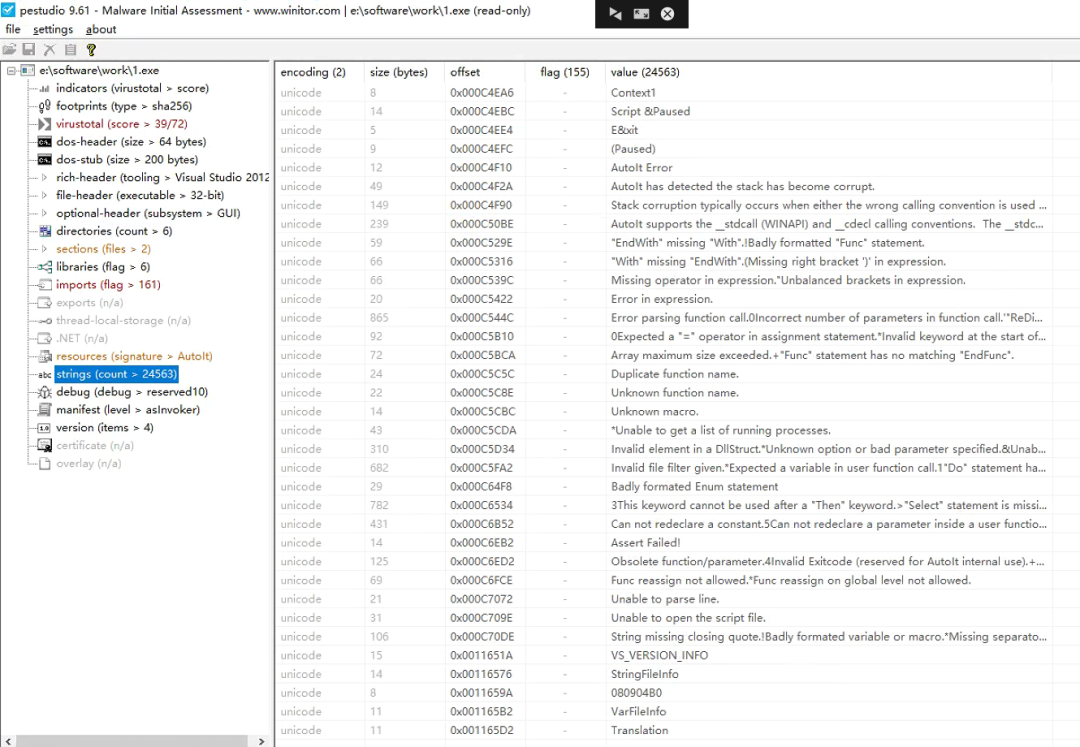Select the 'AutoIt Error' string row
Screen dimensions: 1080x747
pos(663,168)
